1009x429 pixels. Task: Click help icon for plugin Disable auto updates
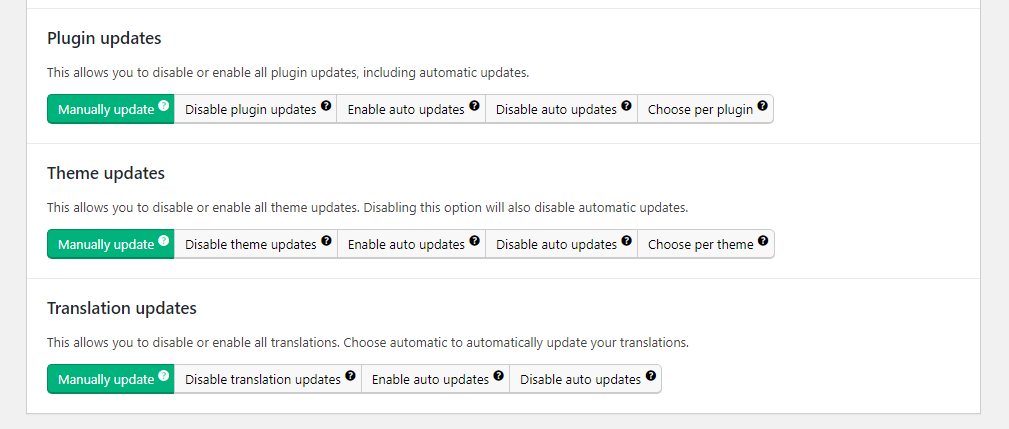point(627,105)
